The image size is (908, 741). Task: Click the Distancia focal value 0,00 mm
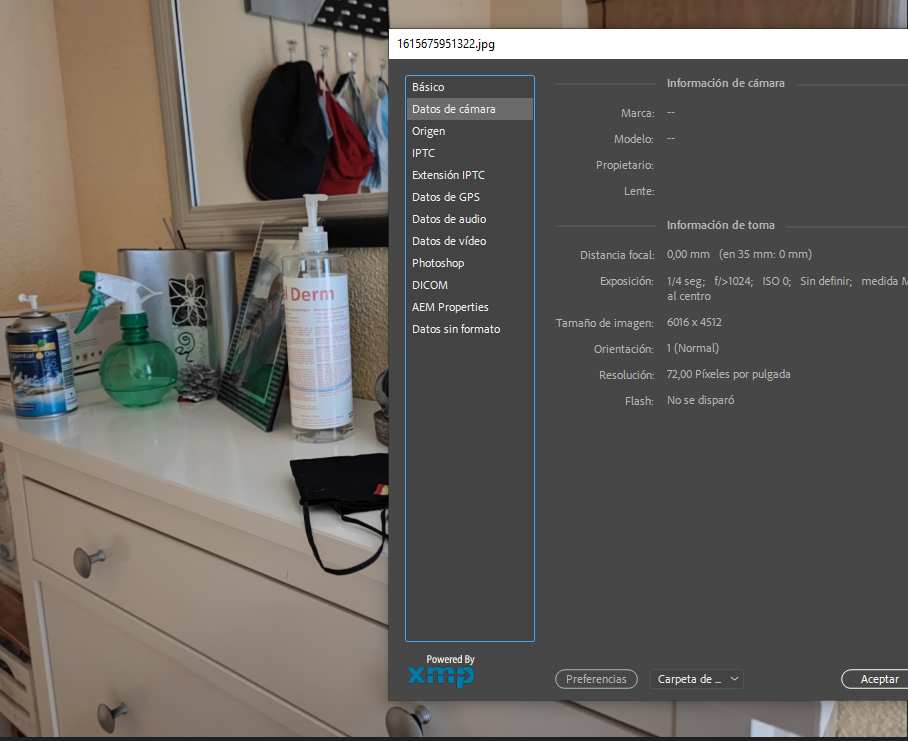[x=688, y=254]
